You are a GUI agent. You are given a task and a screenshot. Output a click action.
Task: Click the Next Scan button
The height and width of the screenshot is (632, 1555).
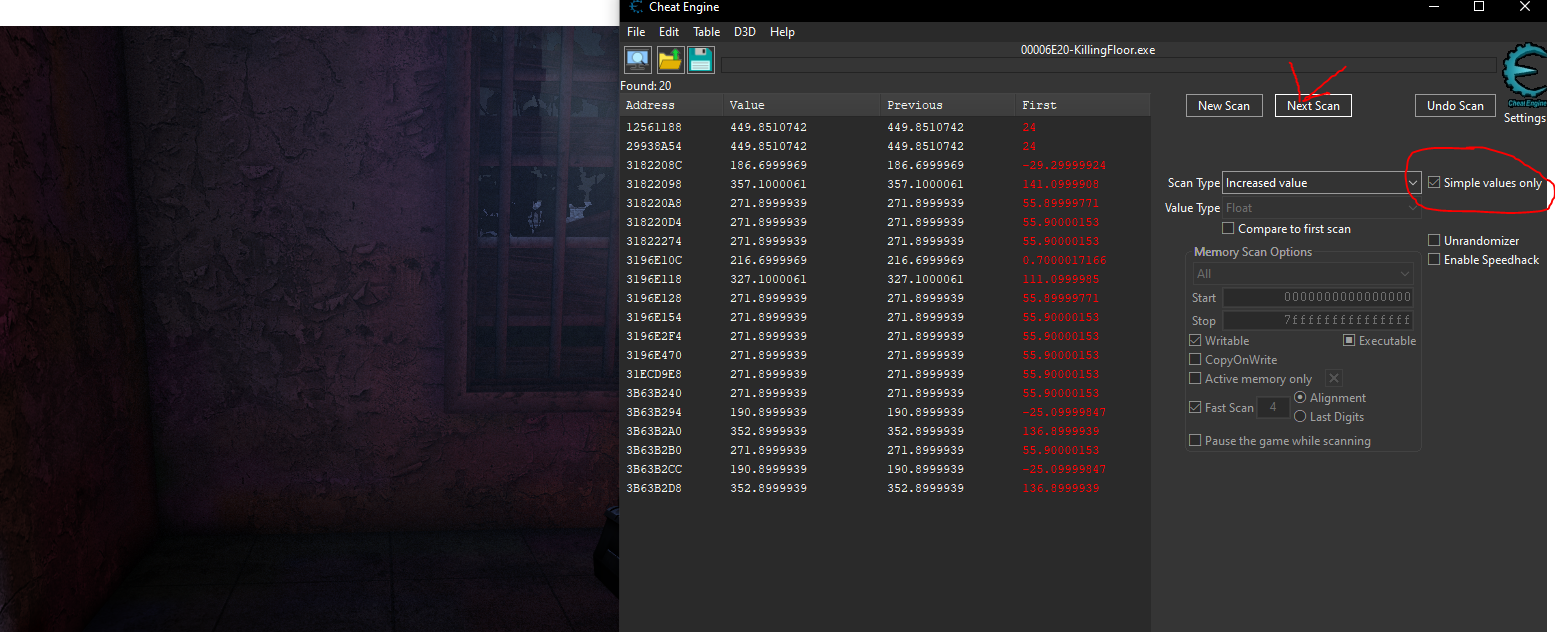1313,106
